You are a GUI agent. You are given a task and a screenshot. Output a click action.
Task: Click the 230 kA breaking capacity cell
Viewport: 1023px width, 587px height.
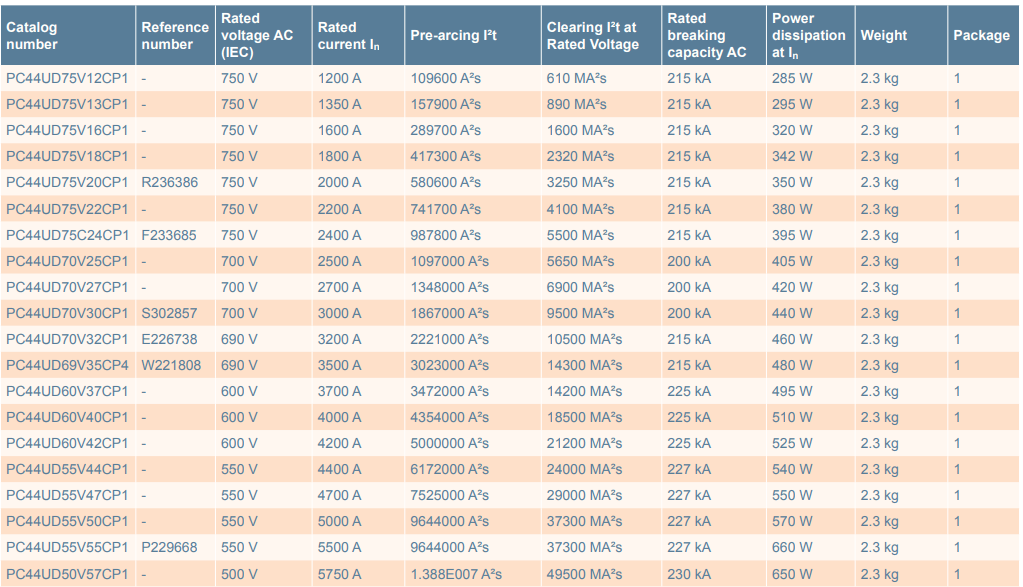click(689, 574)
